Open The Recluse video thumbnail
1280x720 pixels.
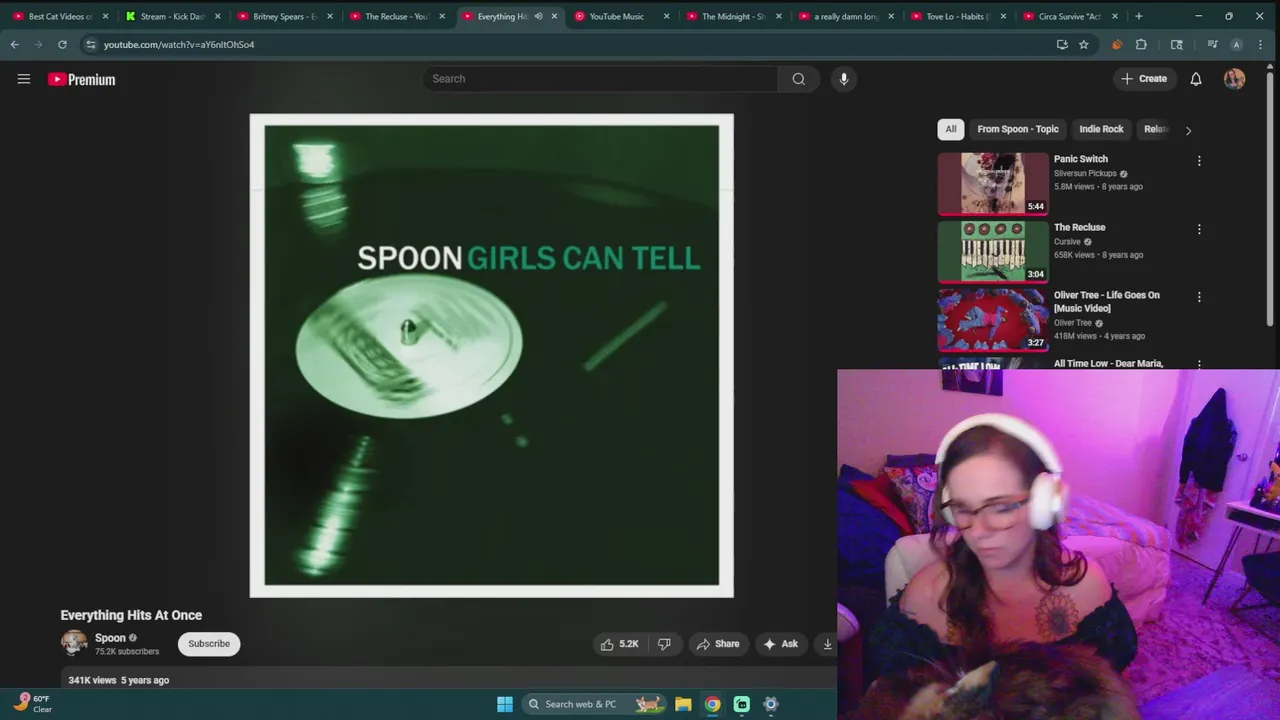tap(993, 251)
